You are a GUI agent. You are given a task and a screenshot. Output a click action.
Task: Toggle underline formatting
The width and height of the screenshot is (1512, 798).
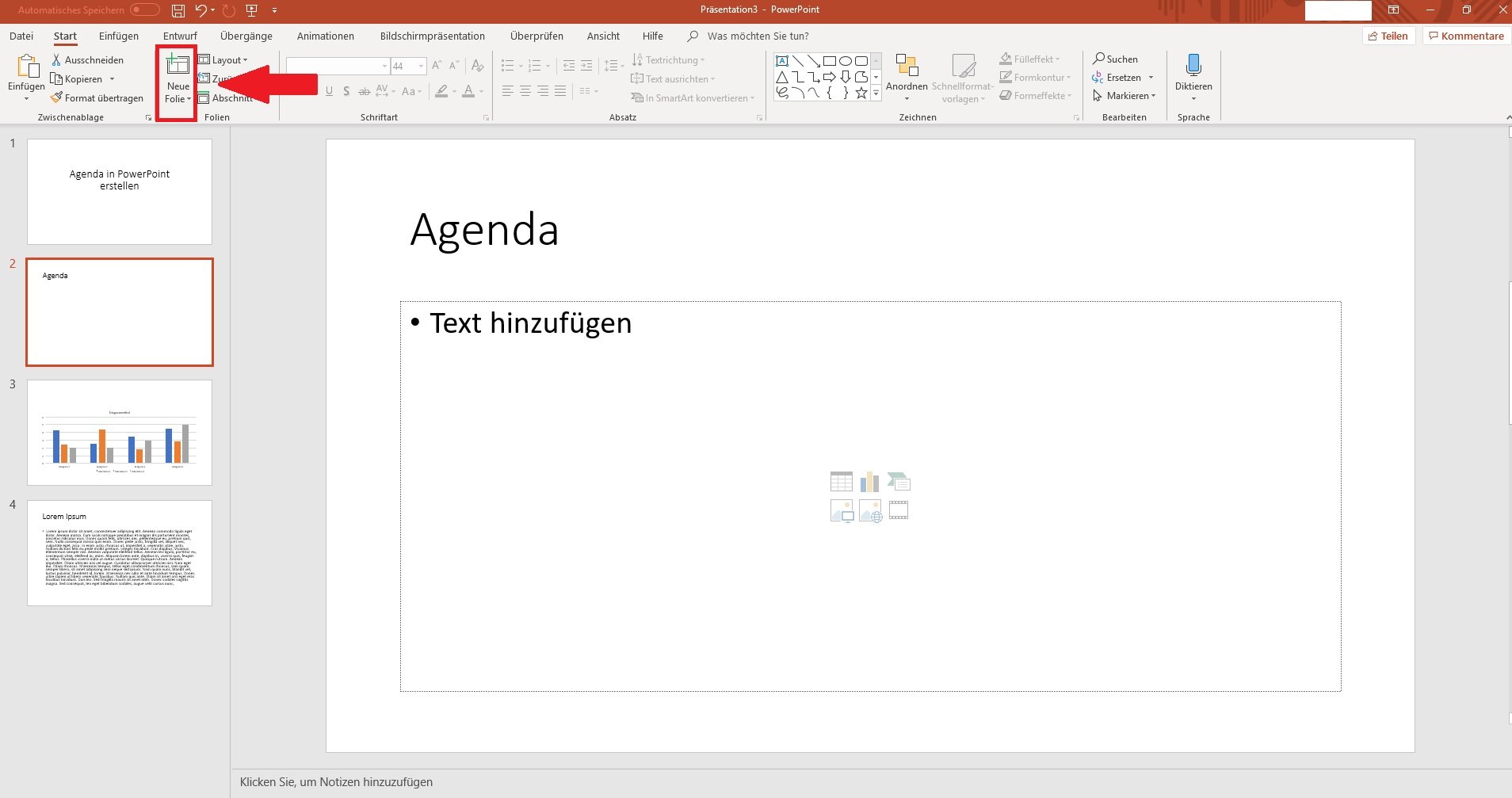click(329, 91)
